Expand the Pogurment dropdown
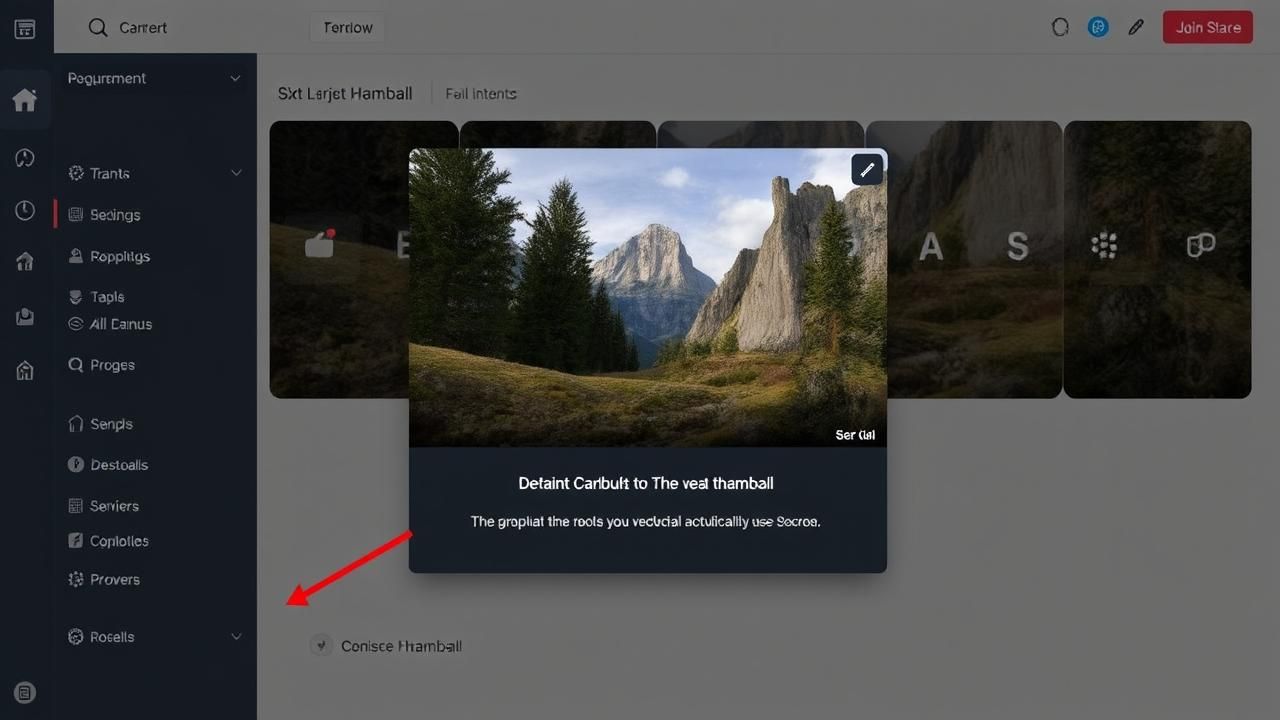 coord(236,78)
